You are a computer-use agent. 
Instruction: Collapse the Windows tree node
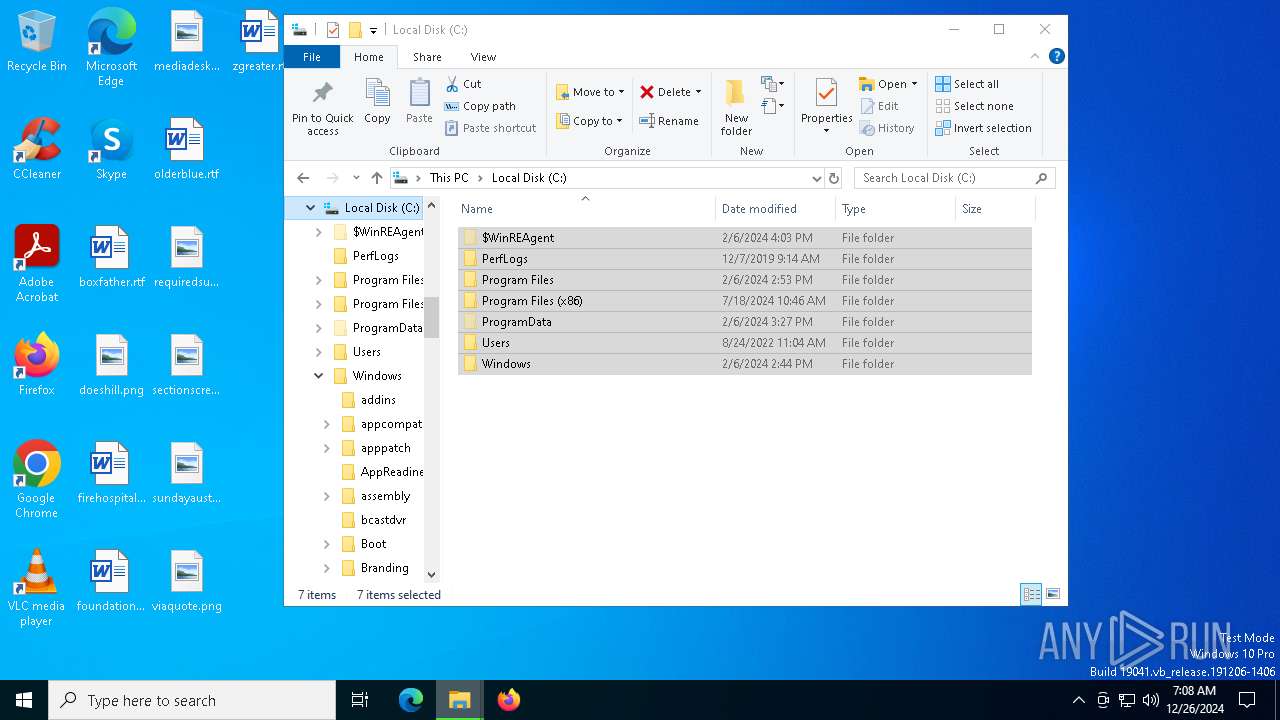(319, 376)
